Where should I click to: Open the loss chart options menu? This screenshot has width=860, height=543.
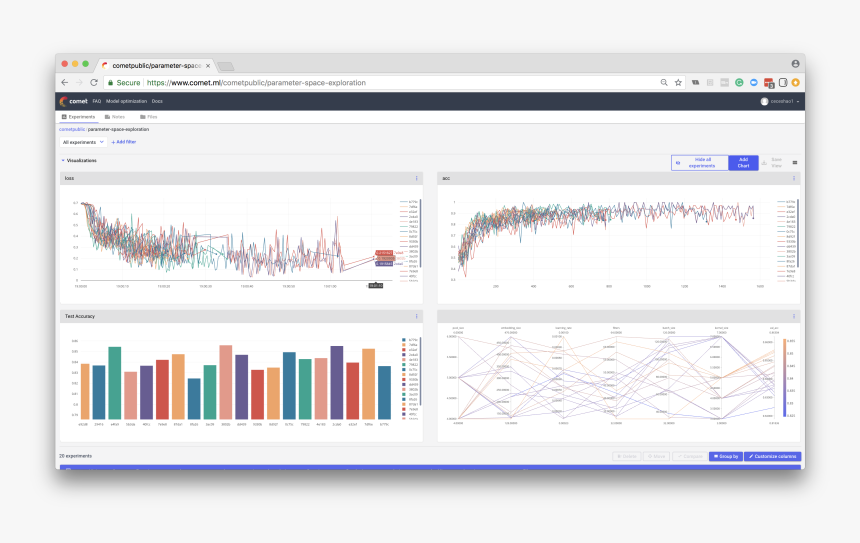tap(416, 178)
